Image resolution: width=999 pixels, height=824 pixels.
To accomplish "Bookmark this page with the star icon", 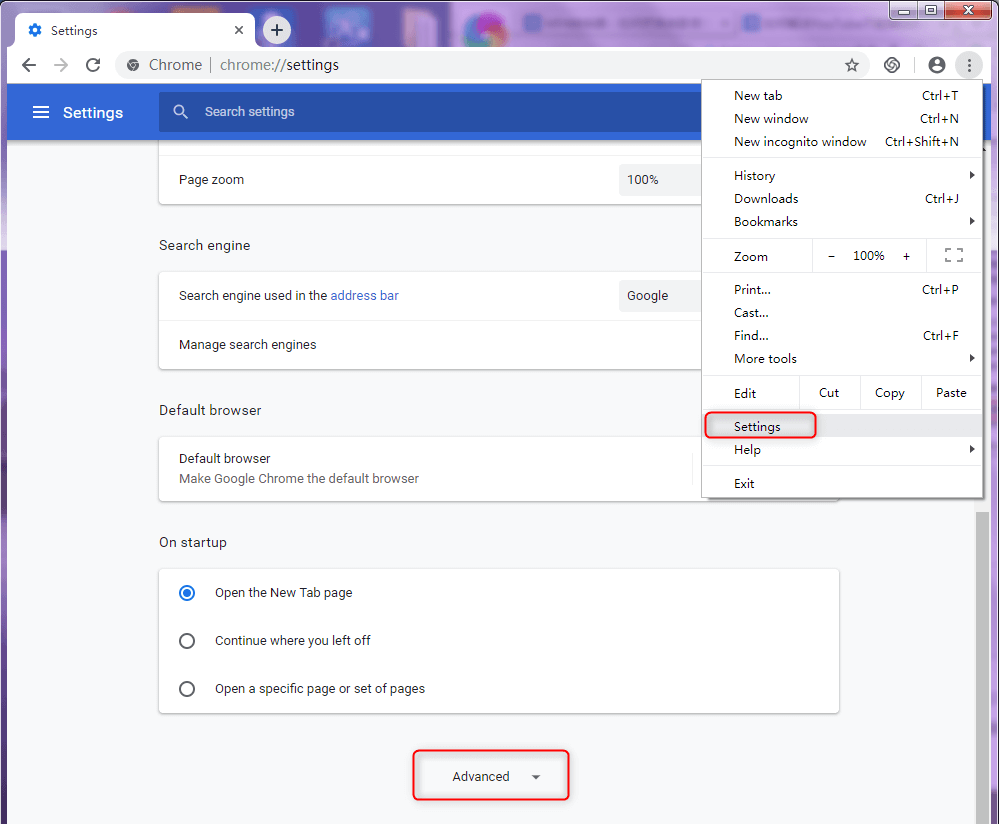I will pos(852,65).
